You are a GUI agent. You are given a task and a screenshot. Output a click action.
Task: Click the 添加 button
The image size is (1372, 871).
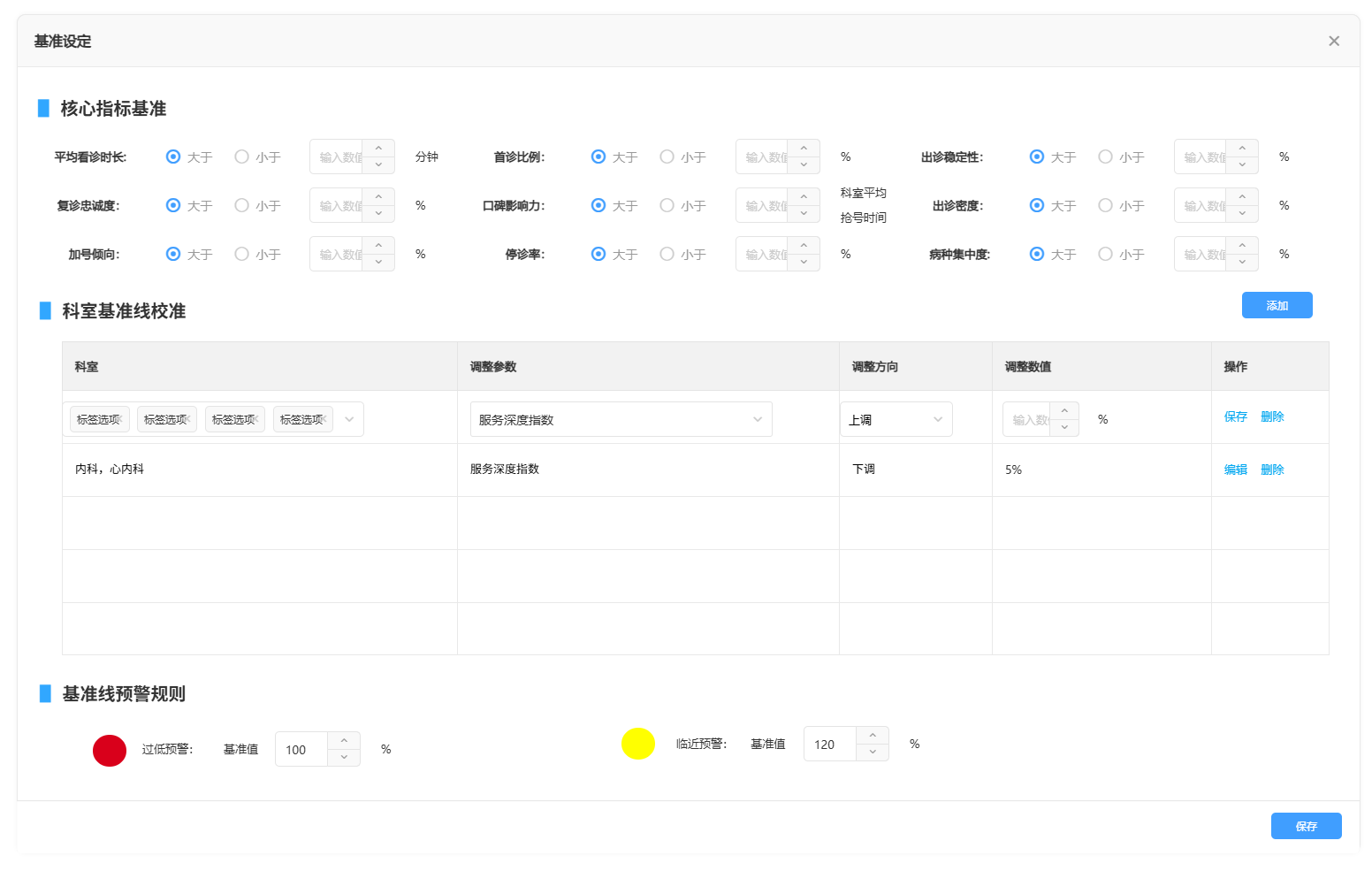(1277, 305)
